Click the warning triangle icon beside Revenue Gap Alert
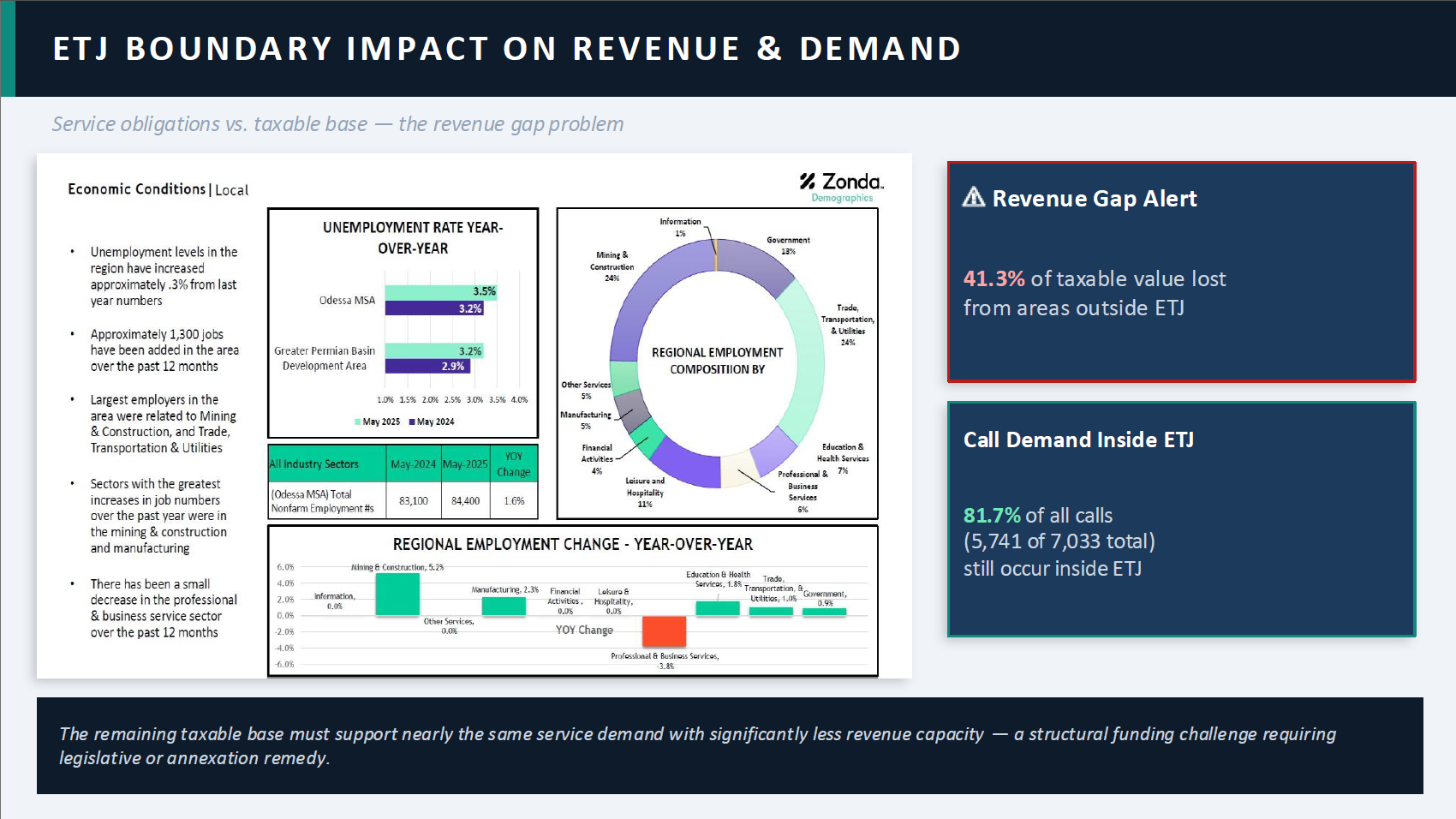This screenshot has height=819, width=1456. (974, 198)
